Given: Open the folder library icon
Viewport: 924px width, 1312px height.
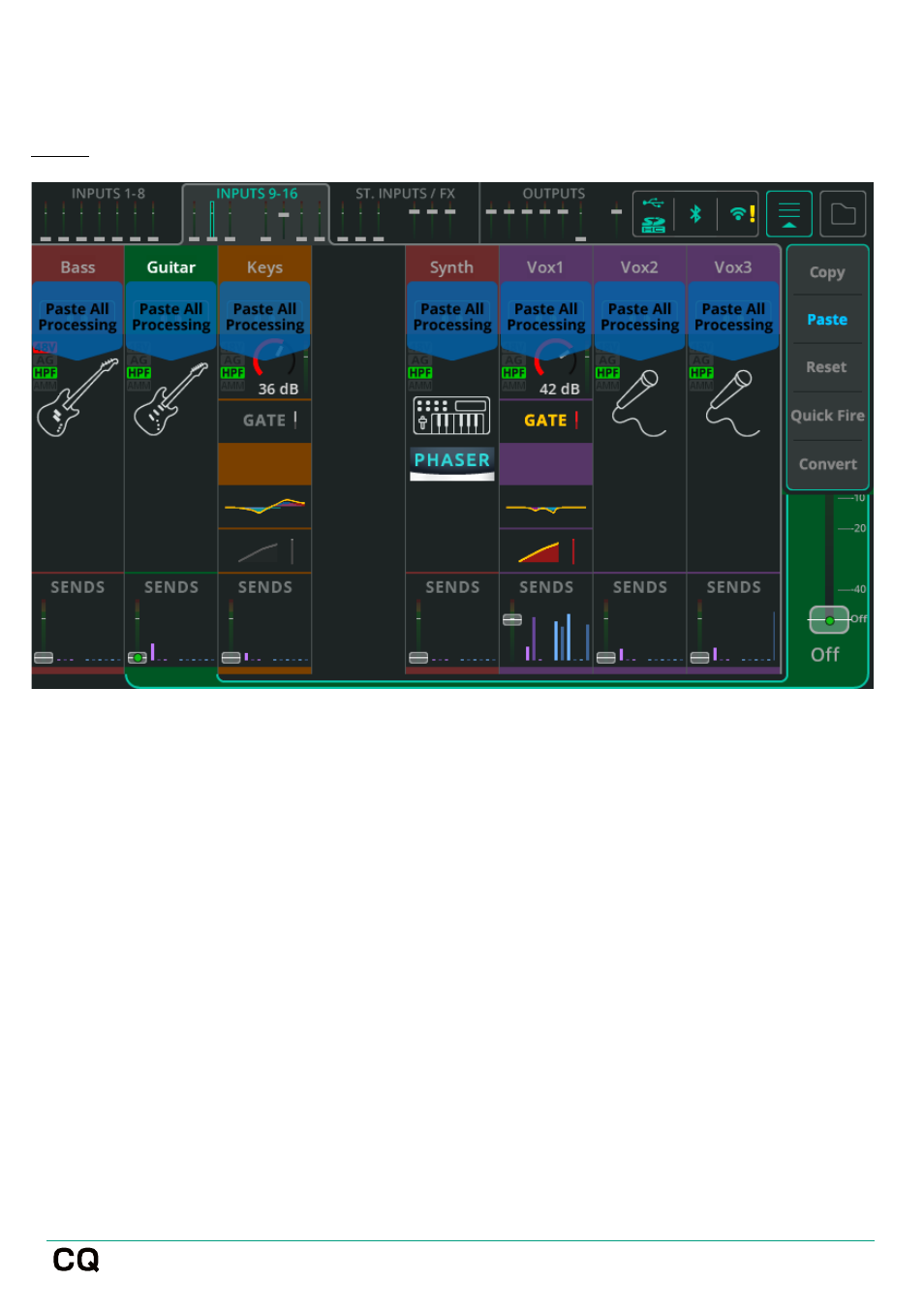Looking at the screenshot, I should (844, 214).
